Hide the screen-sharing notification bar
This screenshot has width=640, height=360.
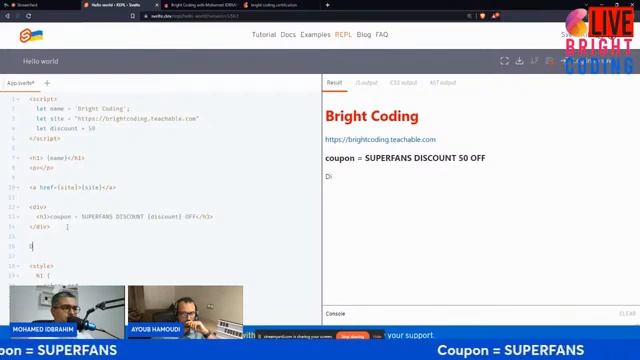click(377, 337)
